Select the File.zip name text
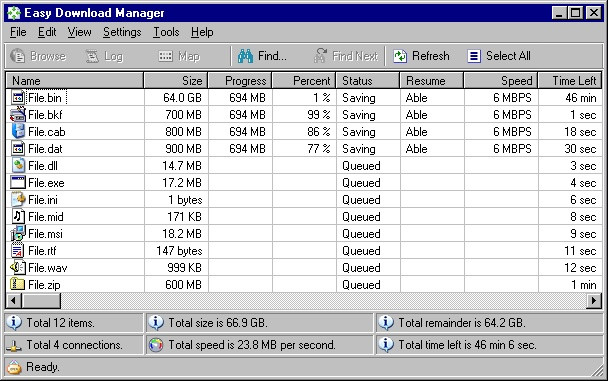 pos(44,285)
